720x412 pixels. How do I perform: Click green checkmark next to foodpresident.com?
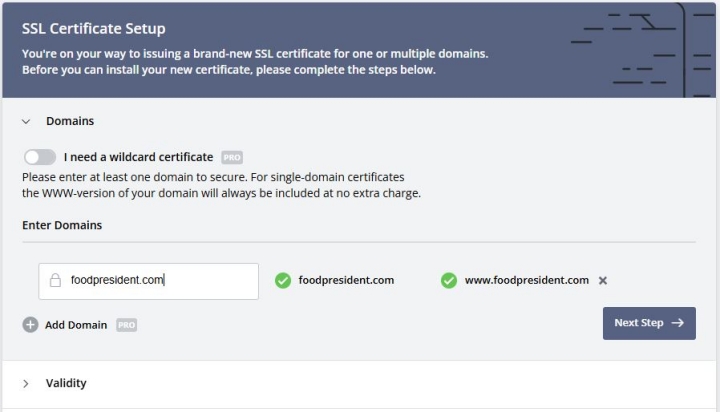283,281
